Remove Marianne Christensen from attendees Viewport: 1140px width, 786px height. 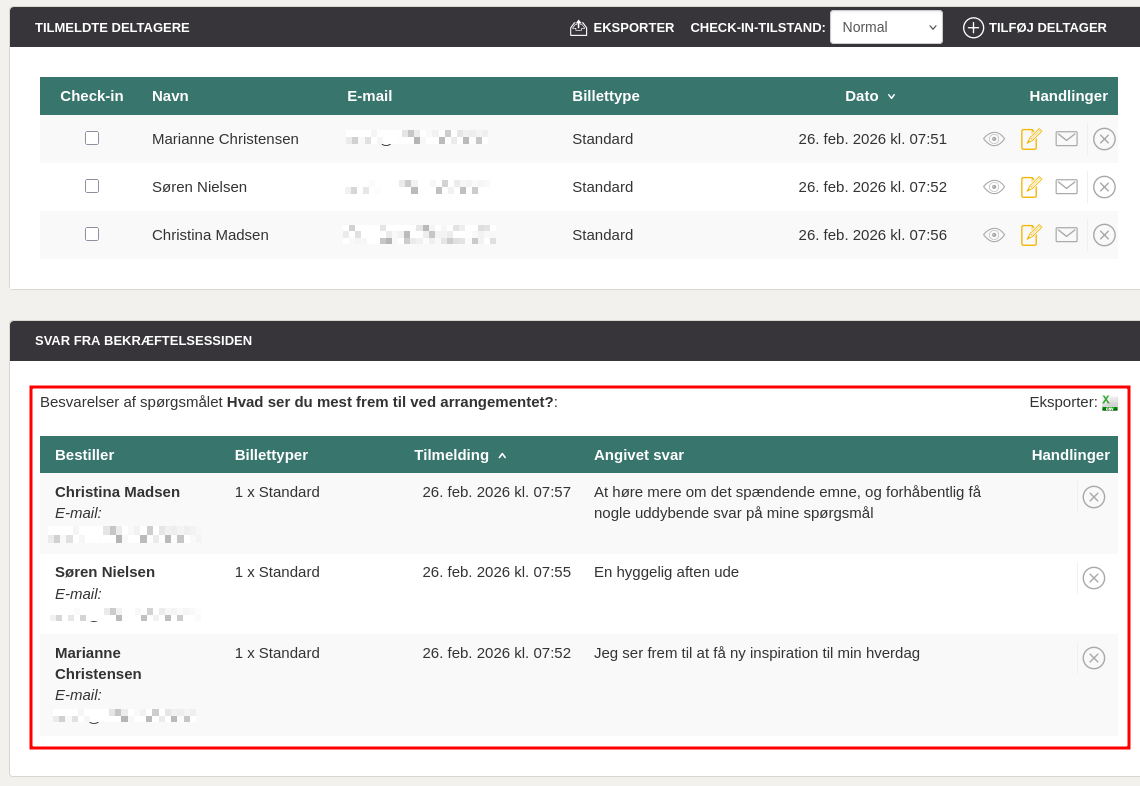[1104, 139]
